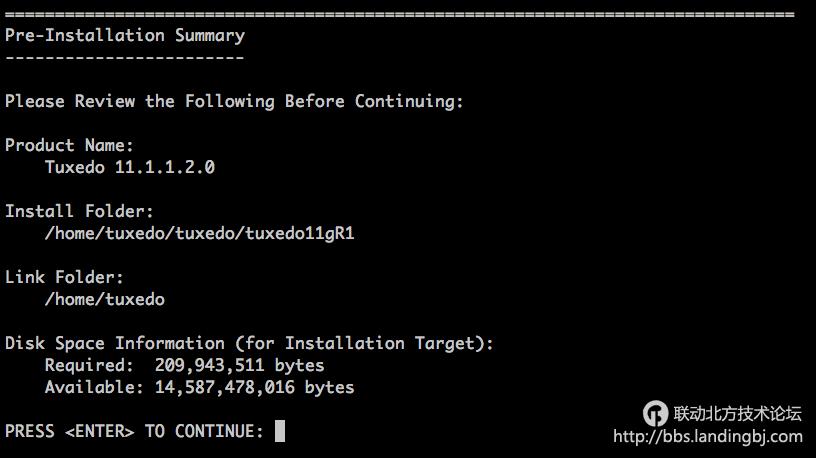Click the Please Review the Following line

tap(234, 101)
